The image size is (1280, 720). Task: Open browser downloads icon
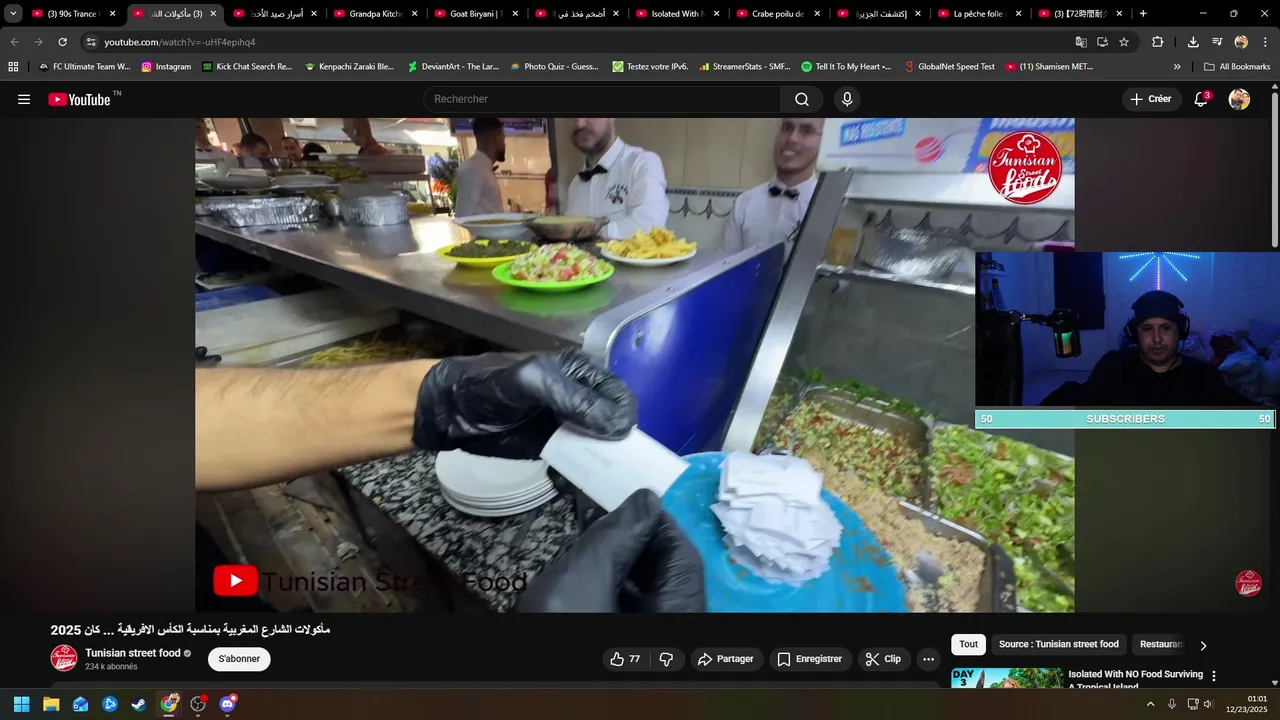click(x=1193, y=42)
